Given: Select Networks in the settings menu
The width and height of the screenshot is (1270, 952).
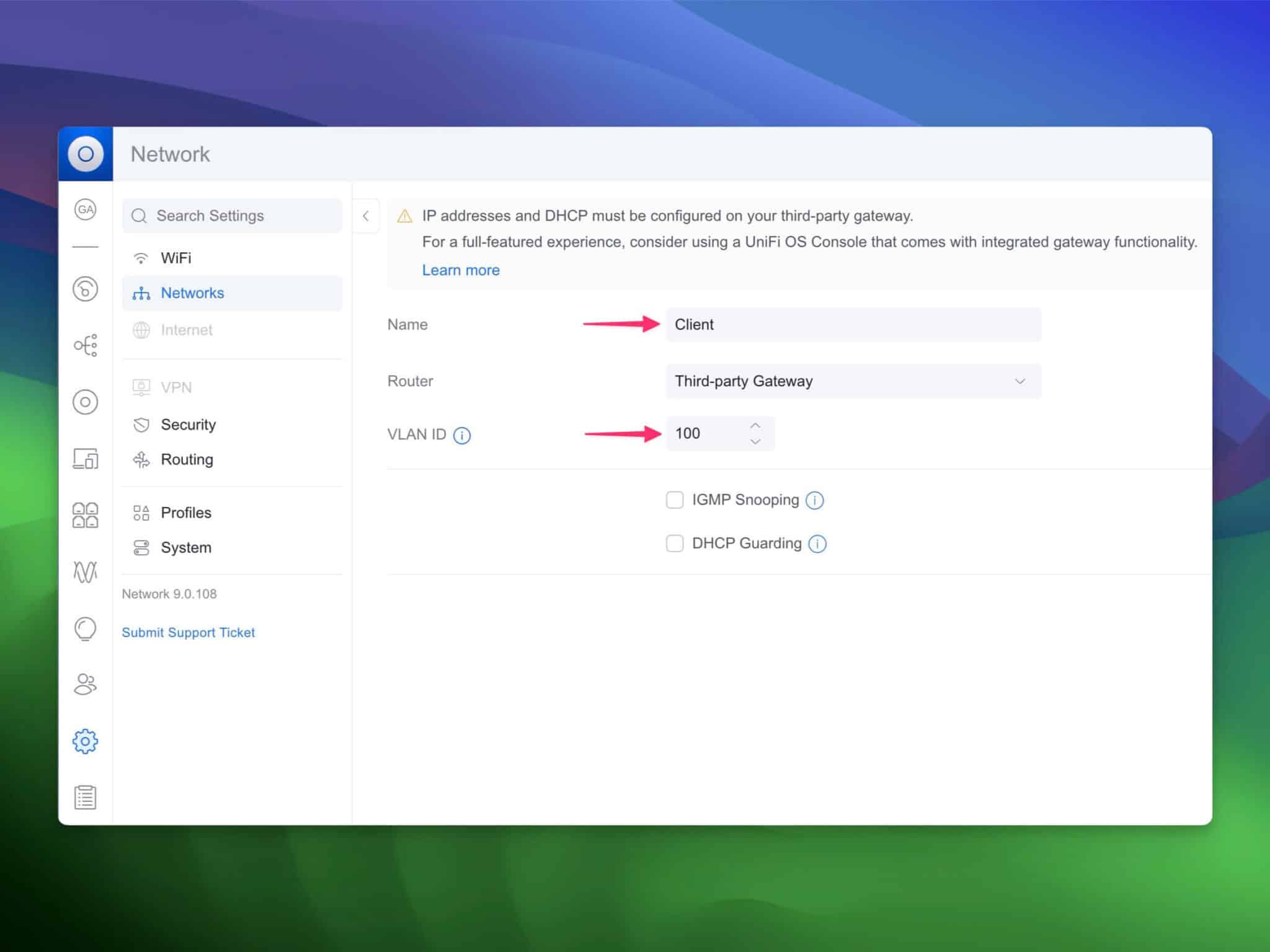Looking at the screenshot, I should pyautogui.click(x=192, y=293).
